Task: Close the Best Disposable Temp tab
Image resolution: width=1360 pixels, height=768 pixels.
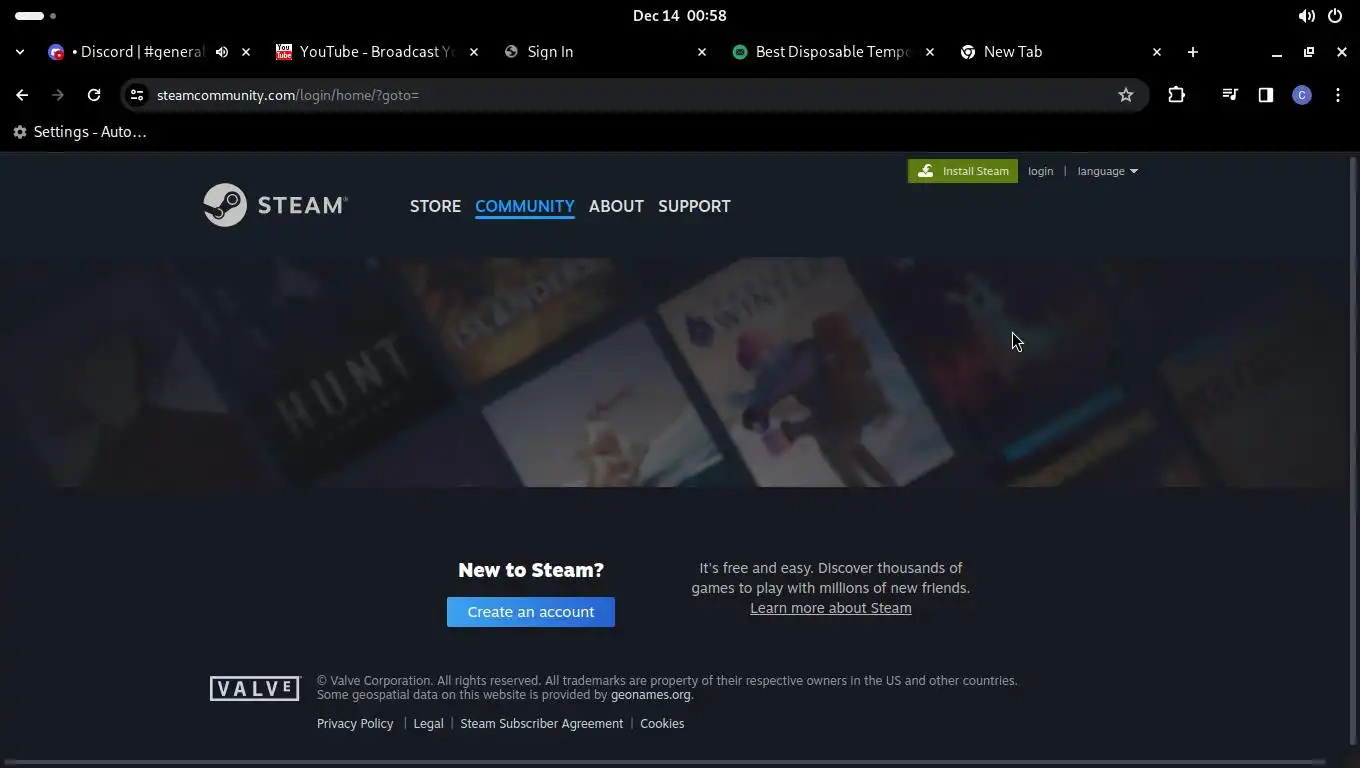Action: (930, 52)
